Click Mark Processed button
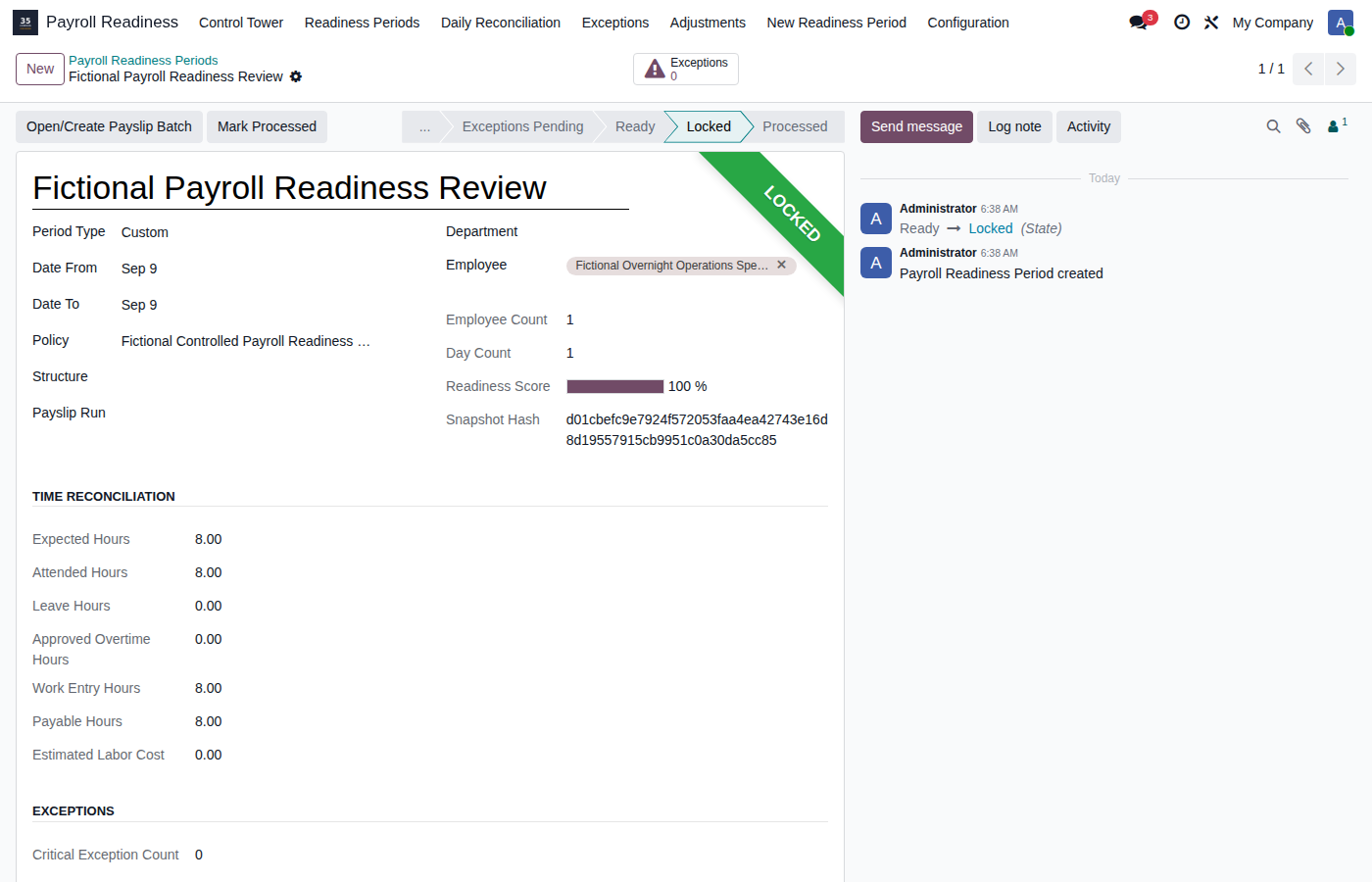Viewport: 1372px width, 882px height. click(x=267, y=126)
